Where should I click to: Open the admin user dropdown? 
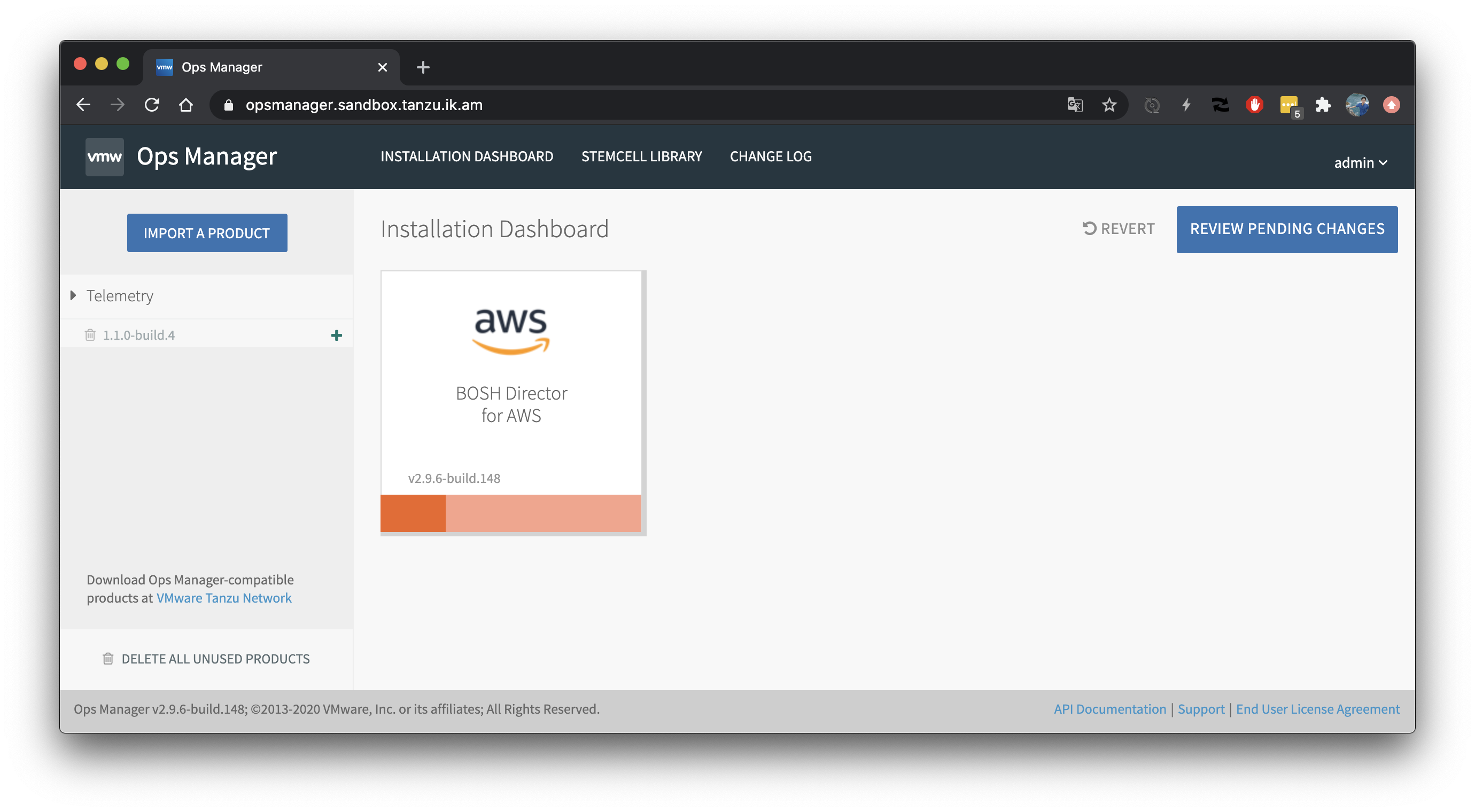pyautogui.click(x=1360, y=163)
